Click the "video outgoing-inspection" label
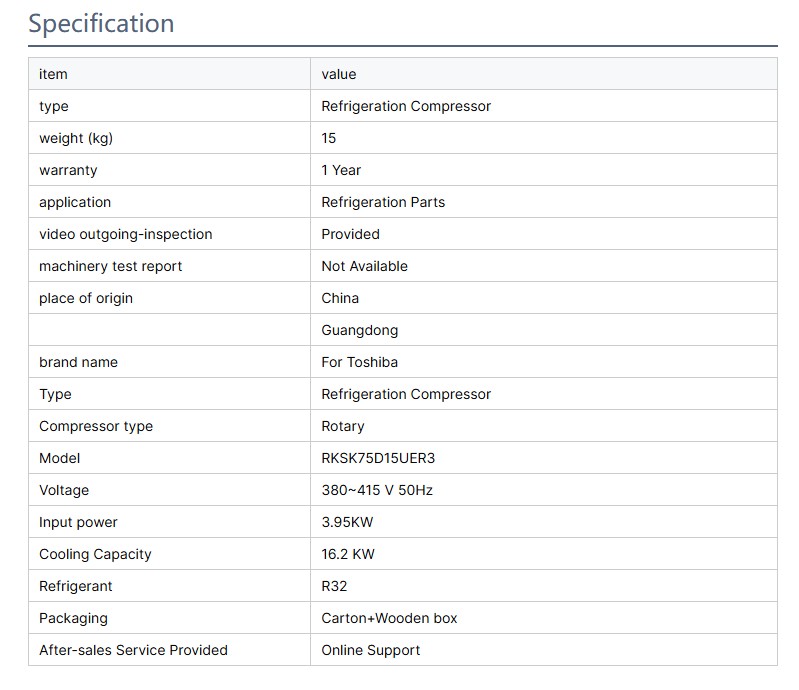Viewport: 799px width, 690px height. pyautogui.click(x=125, y=234)
